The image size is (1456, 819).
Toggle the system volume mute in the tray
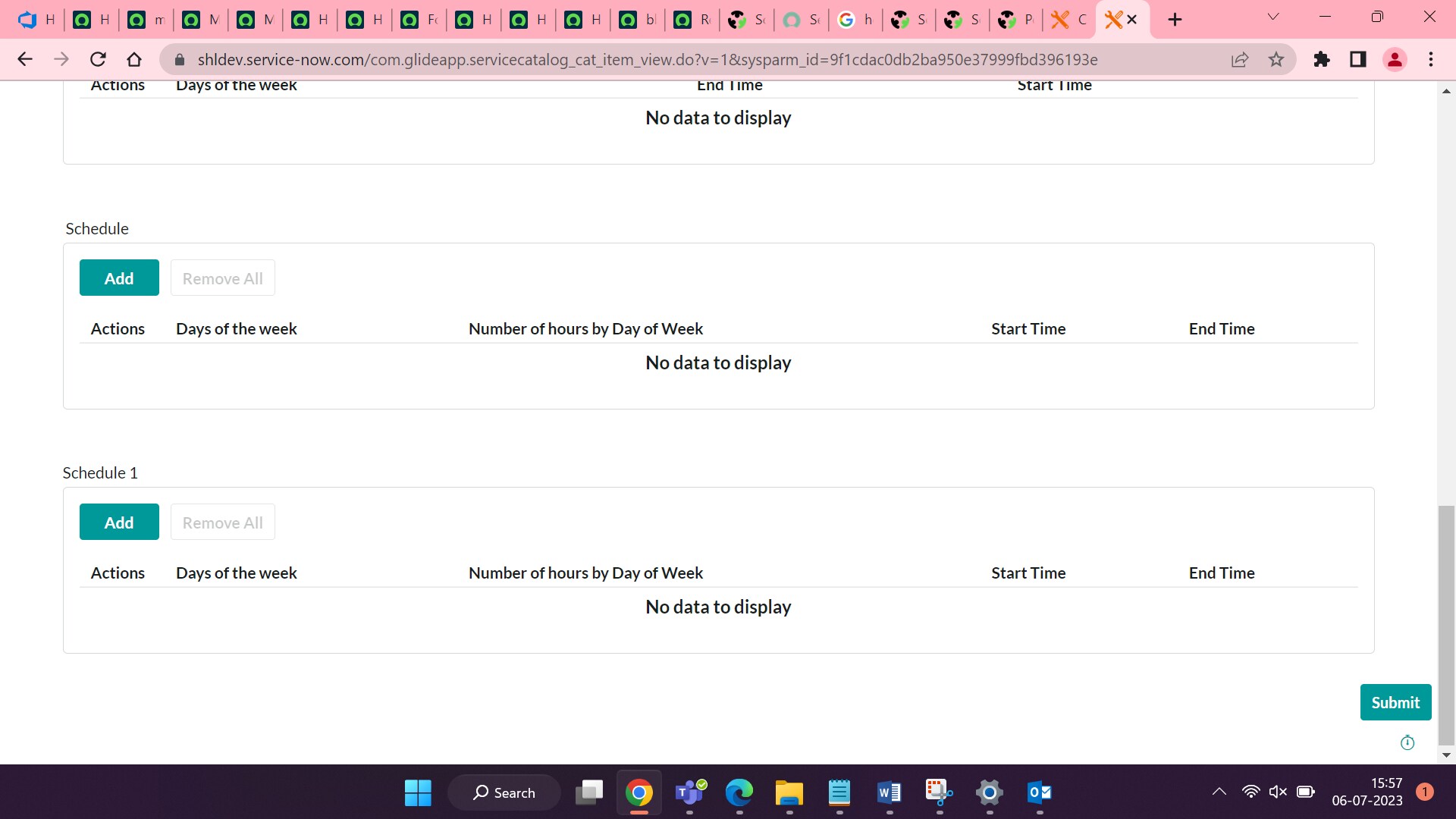pyautogui.click(x=1279, y=791)
